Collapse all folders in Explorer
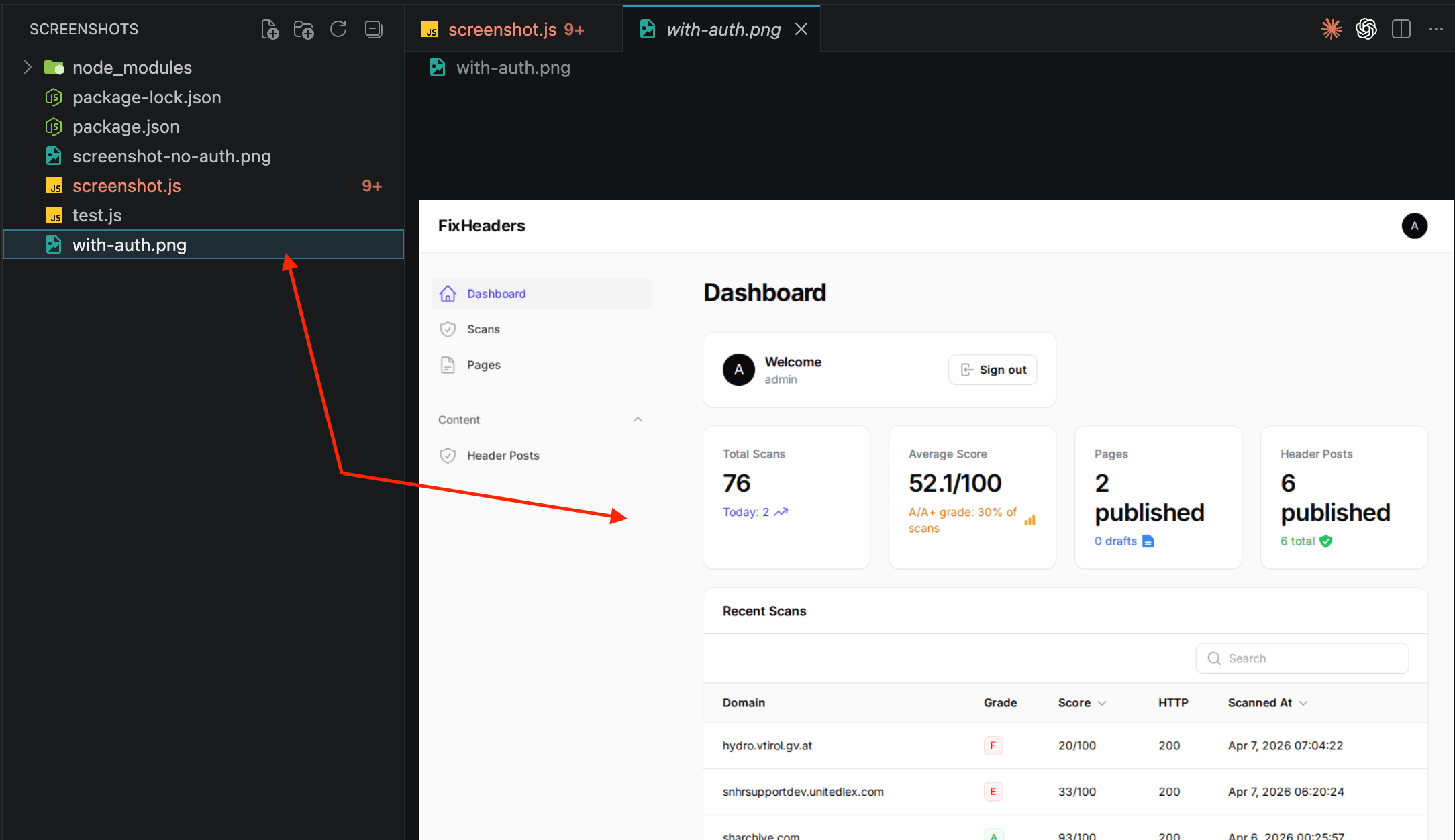The width and height of the screenshot is (1455, 840). pyautogui.click(x=374, y=29)
